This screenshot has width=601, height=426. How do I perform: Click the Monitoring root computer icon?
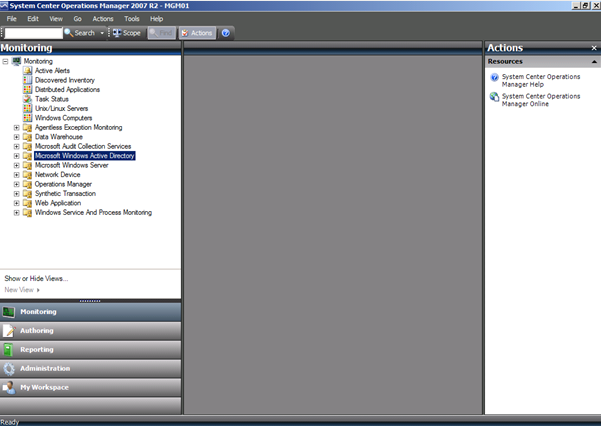[x=16, y=61]
